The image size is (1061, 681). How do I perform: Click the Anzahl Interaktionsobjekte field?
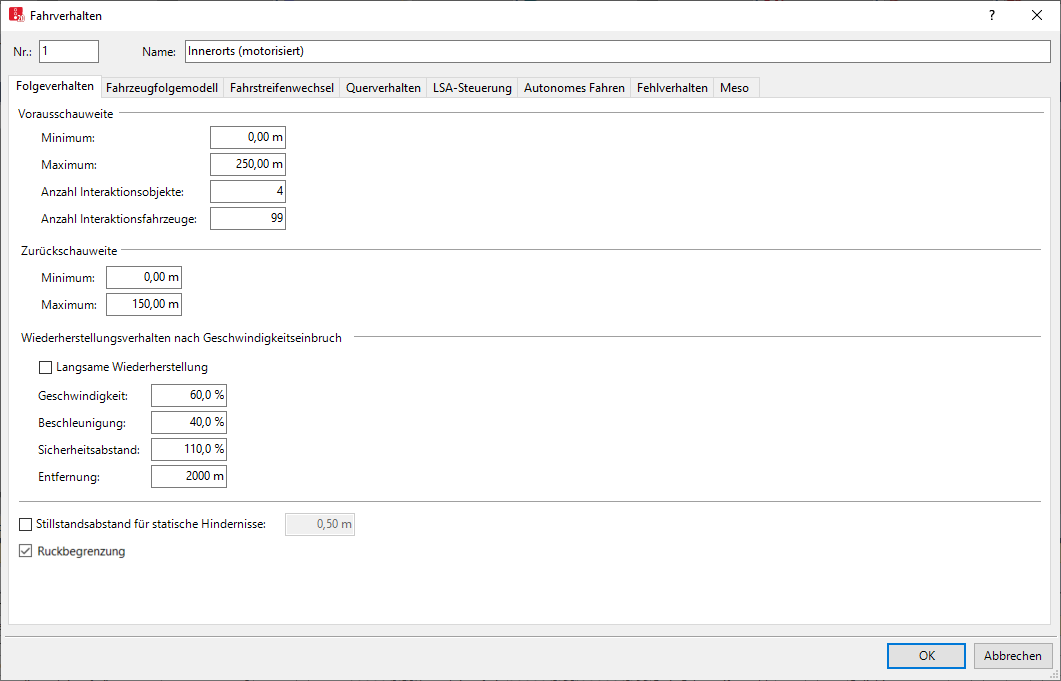[x=248, y=191]
